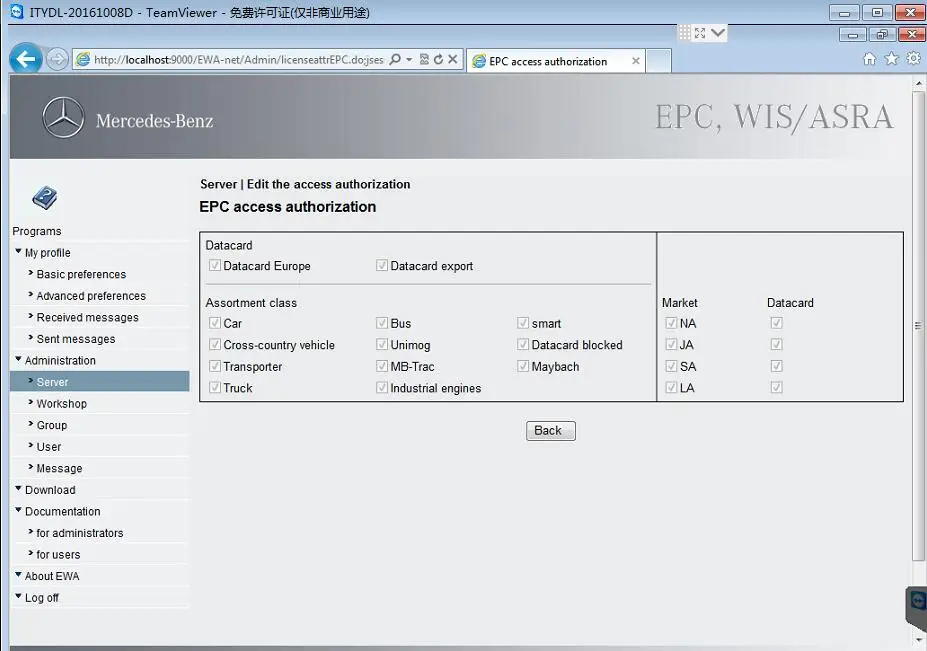Click TeamViewer fullscreen toggle icon
The width and height of the screenshot is (927, 651).
point(700,33)
